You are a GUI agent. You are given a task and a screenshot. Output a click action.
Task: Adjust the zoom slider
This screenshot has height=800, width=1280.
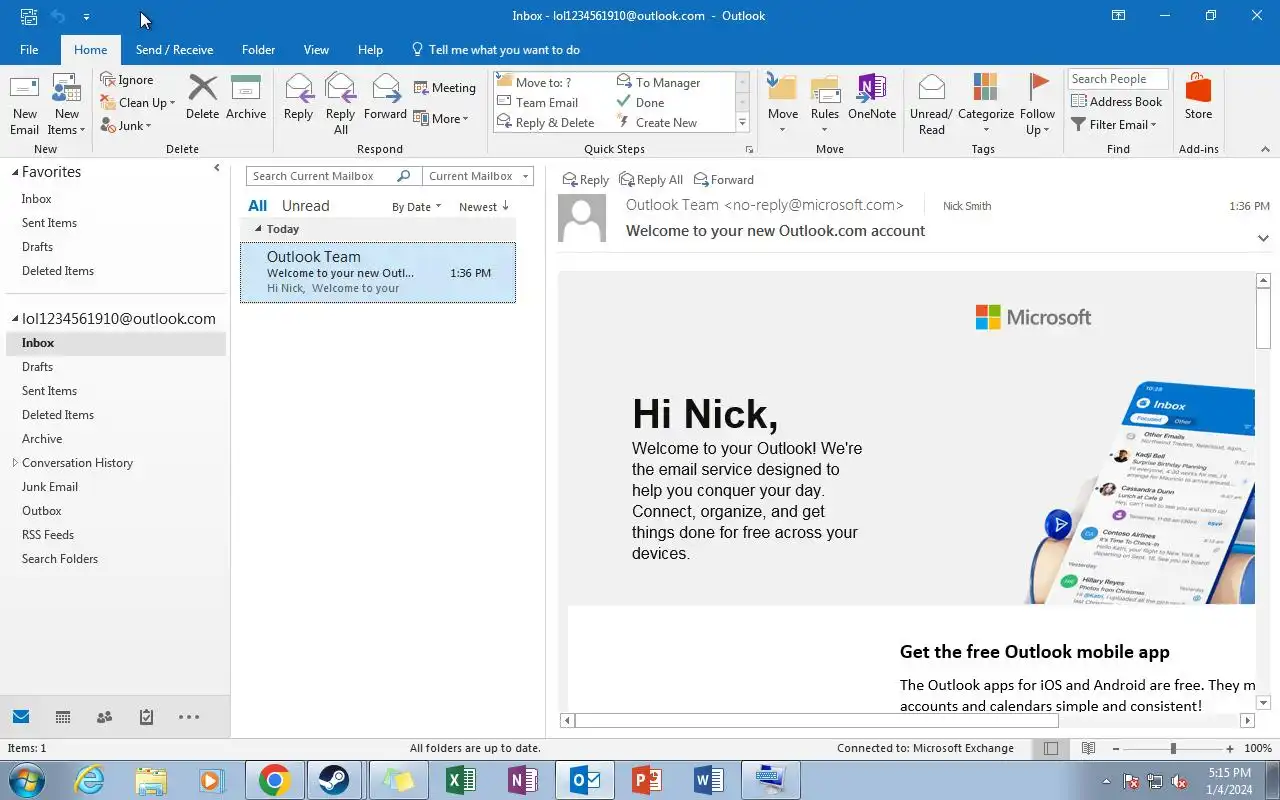(1173, 748)
